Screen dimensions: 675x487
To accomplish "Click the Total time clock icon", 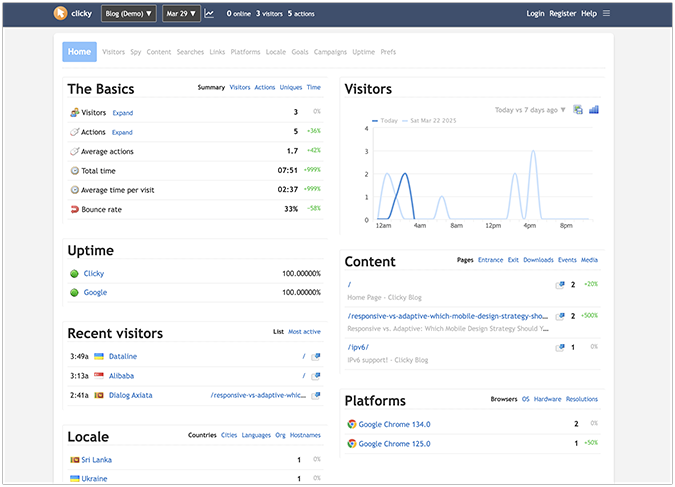I will click(x=74, y=171).
